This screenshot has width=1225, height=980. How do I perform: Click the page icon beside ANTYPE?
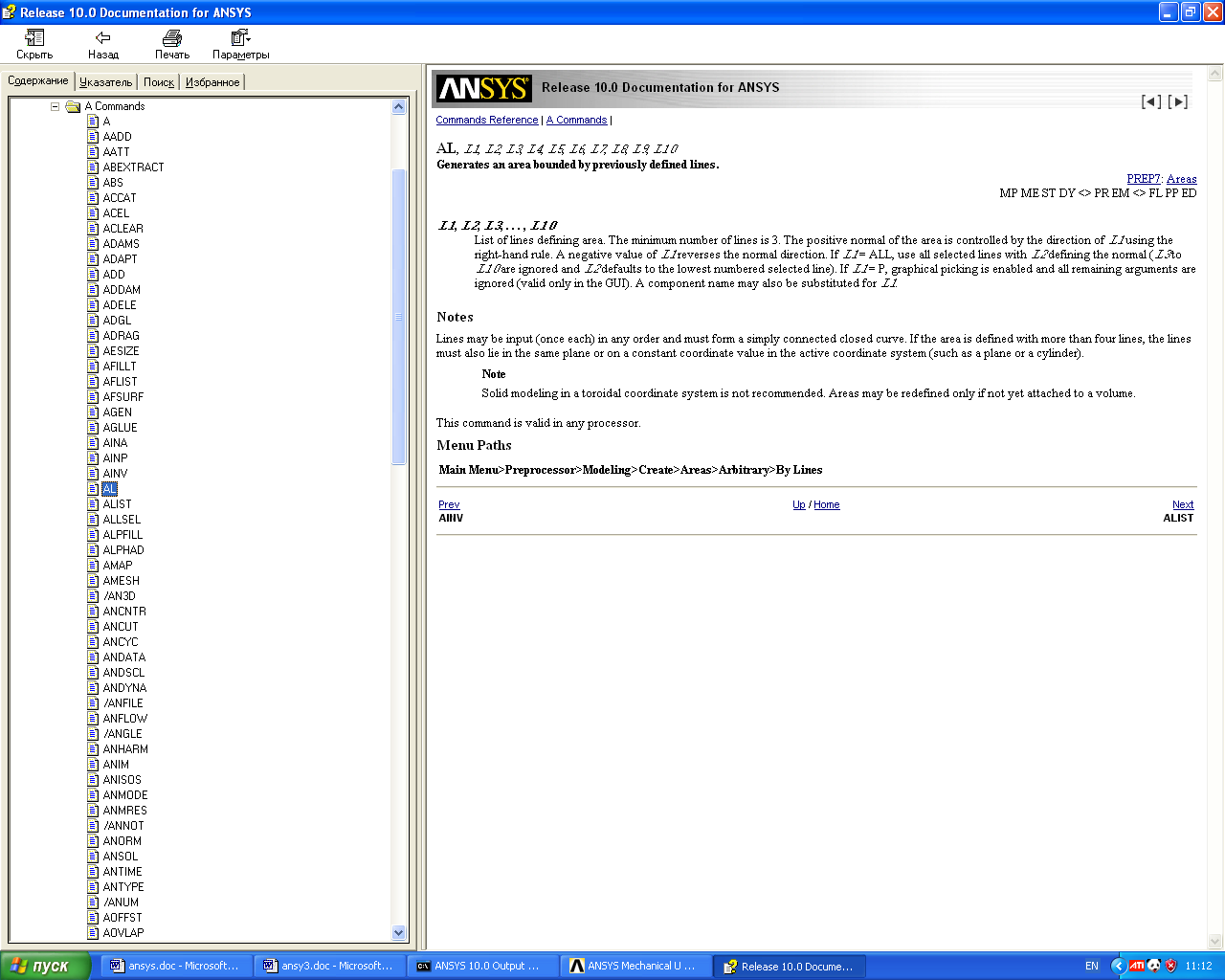[x=93, y=887]
